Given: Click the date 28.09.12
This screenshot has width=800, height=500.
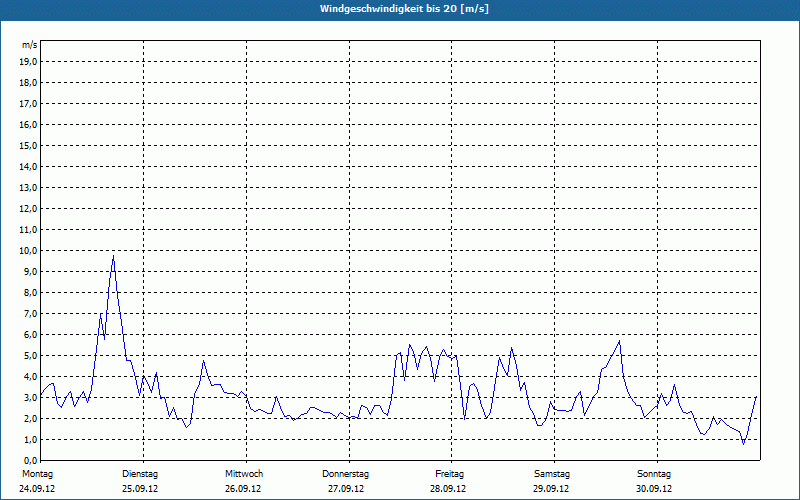Looking at the screenshot, I should coord(448,489).
